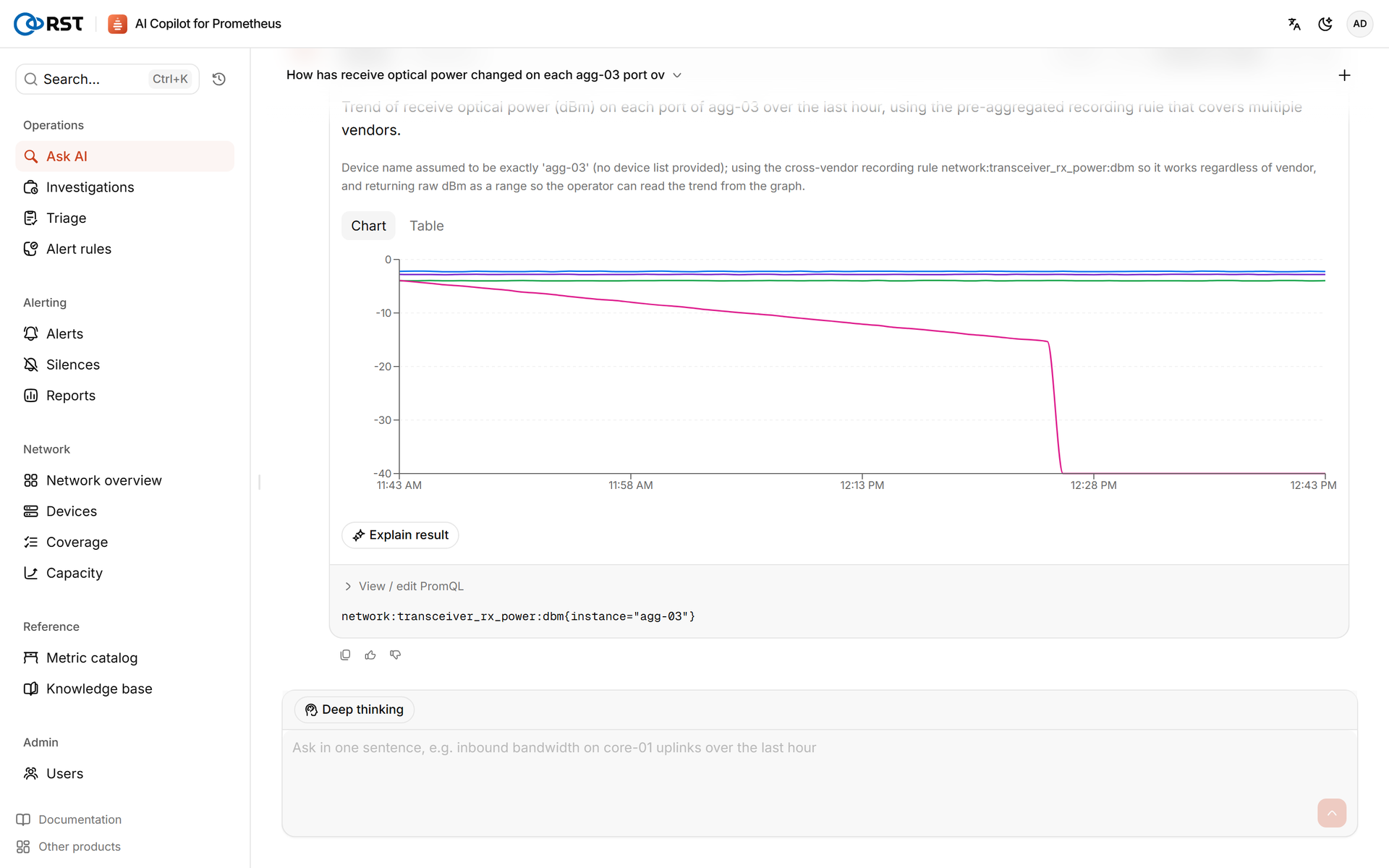1389x868 pixels.
Task: Give thumbs down to the answer
Action: [x=395, y=655]
